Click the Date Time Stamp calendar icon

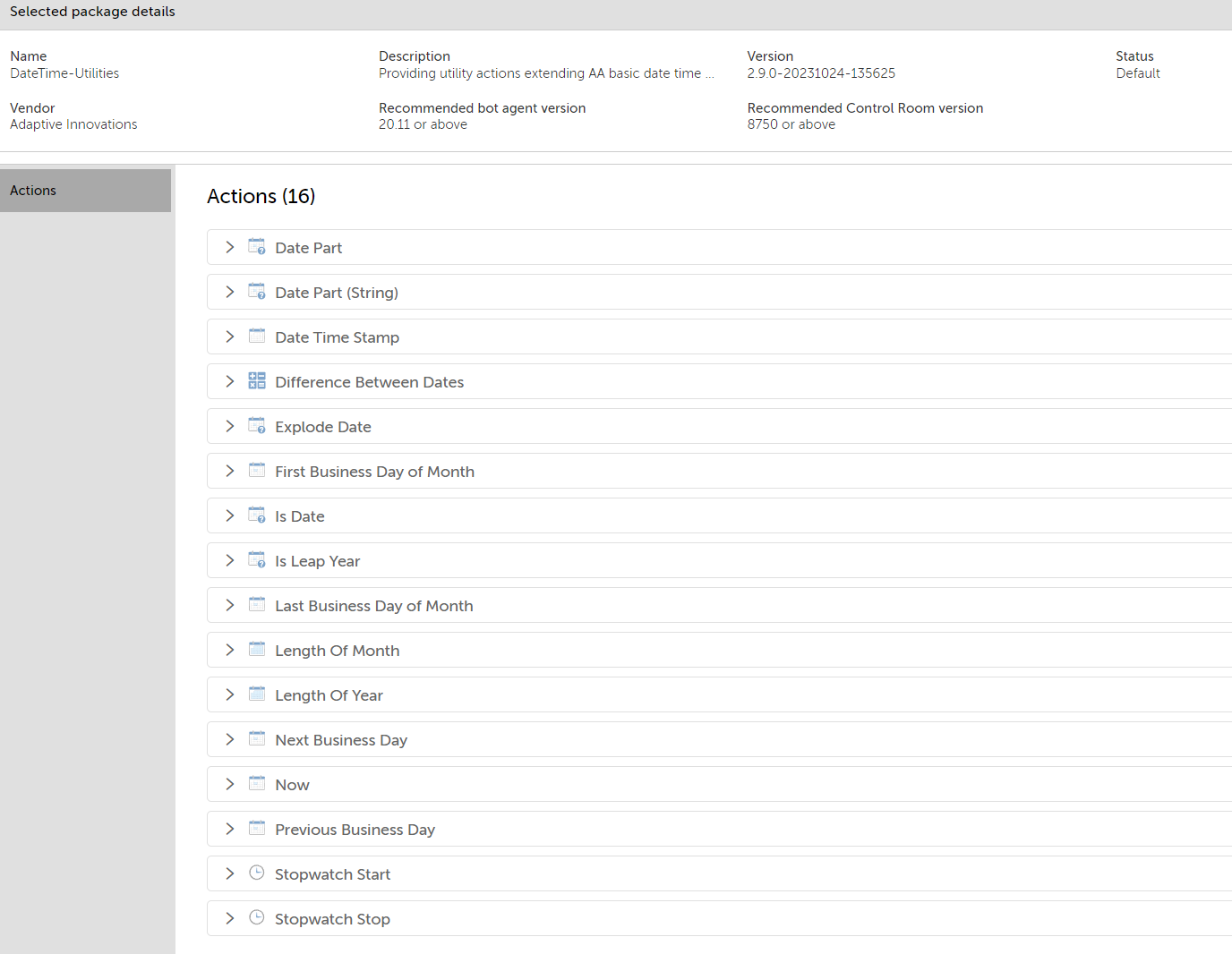(x=257, y=336)
